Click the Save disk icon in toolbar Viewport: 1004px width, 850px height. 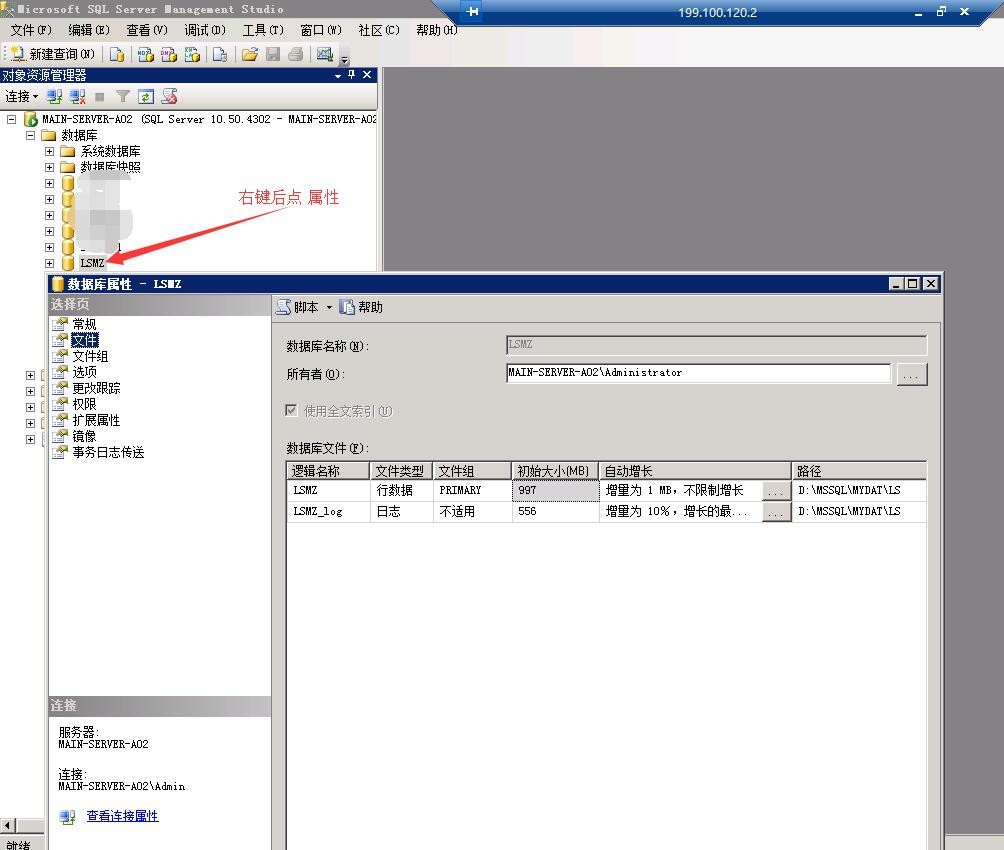273,54
